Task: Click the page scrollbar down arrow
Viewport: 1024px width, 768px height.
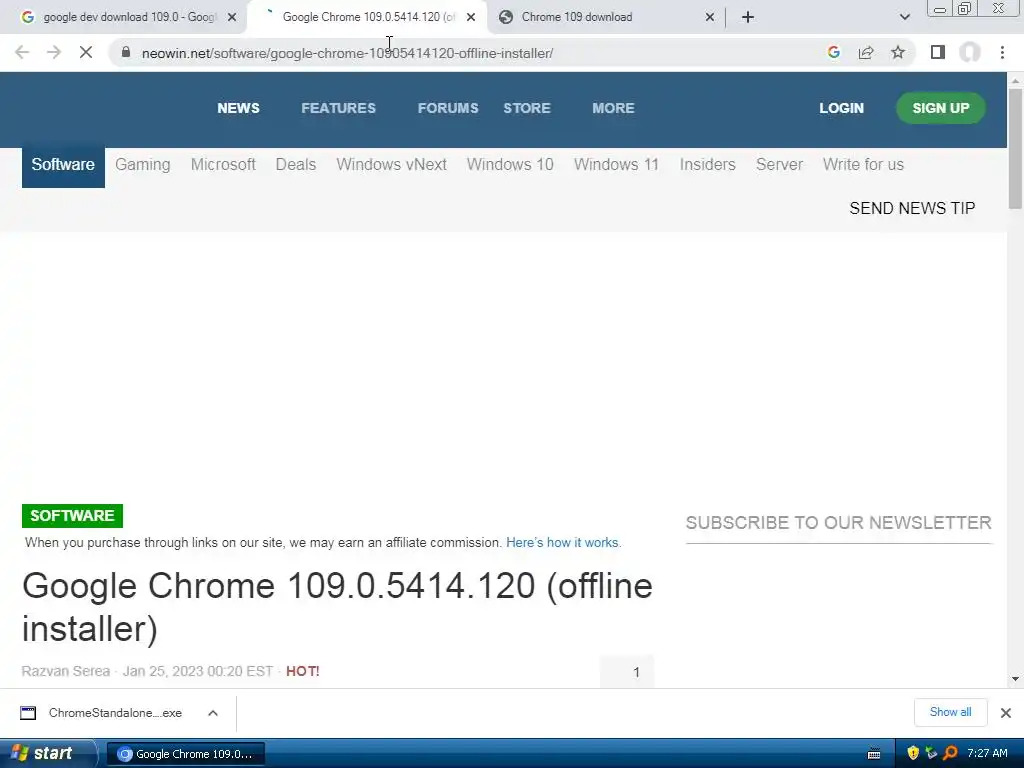Action: 1015,679
